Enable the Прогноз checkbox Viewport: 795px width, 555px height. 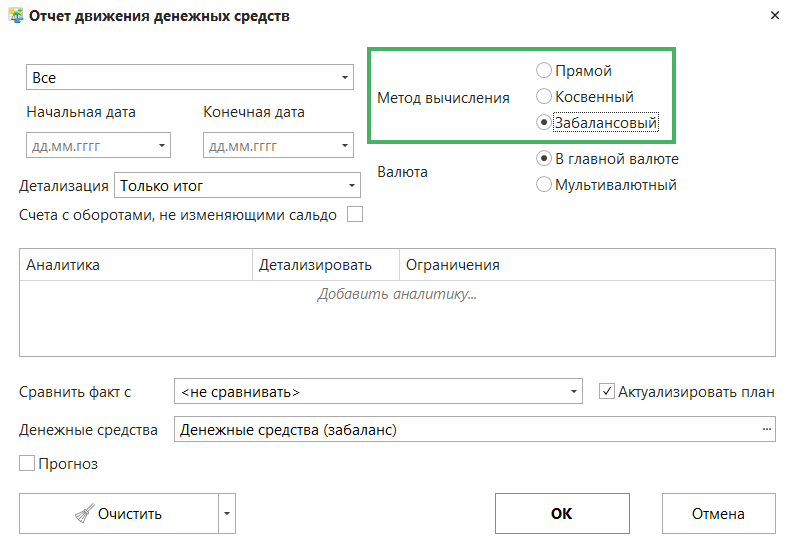click(27, 464)
